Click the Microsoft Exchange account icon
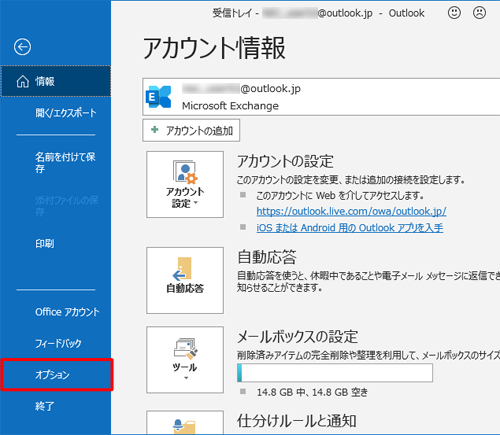 [x=159, y=97]
